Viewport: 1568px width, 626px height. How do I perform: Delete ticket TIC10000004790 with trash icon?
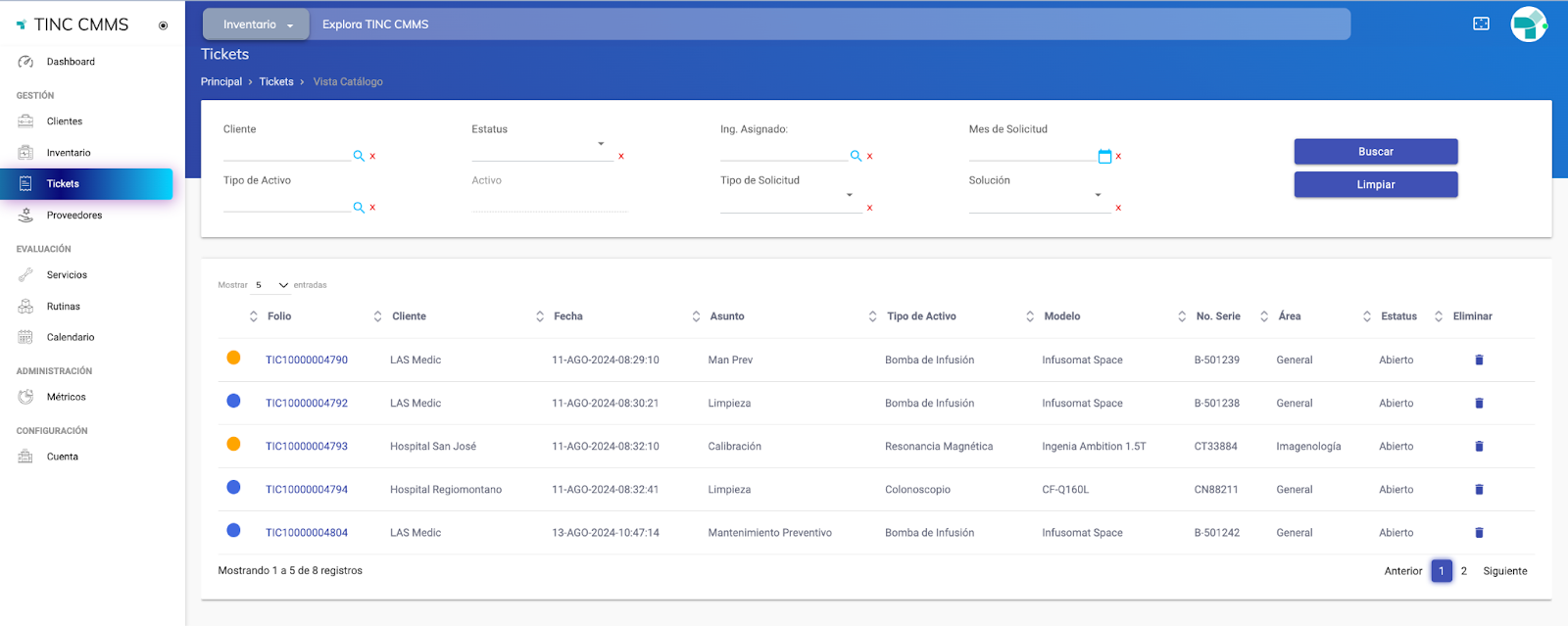coord(1479,361)
